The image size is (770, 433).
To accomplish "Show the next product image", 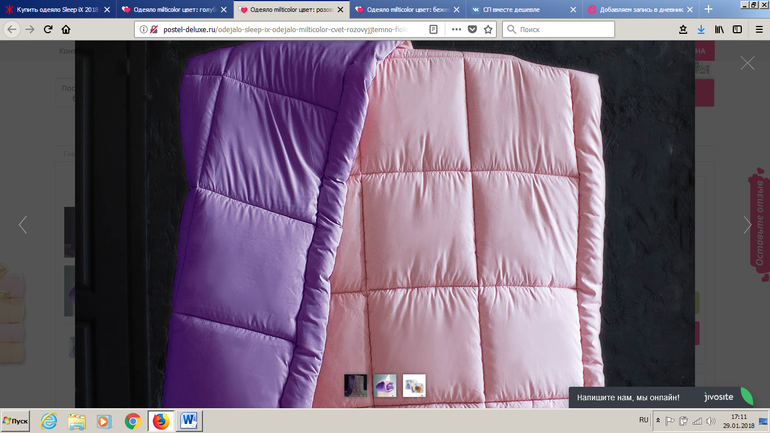I will [746, 225].
